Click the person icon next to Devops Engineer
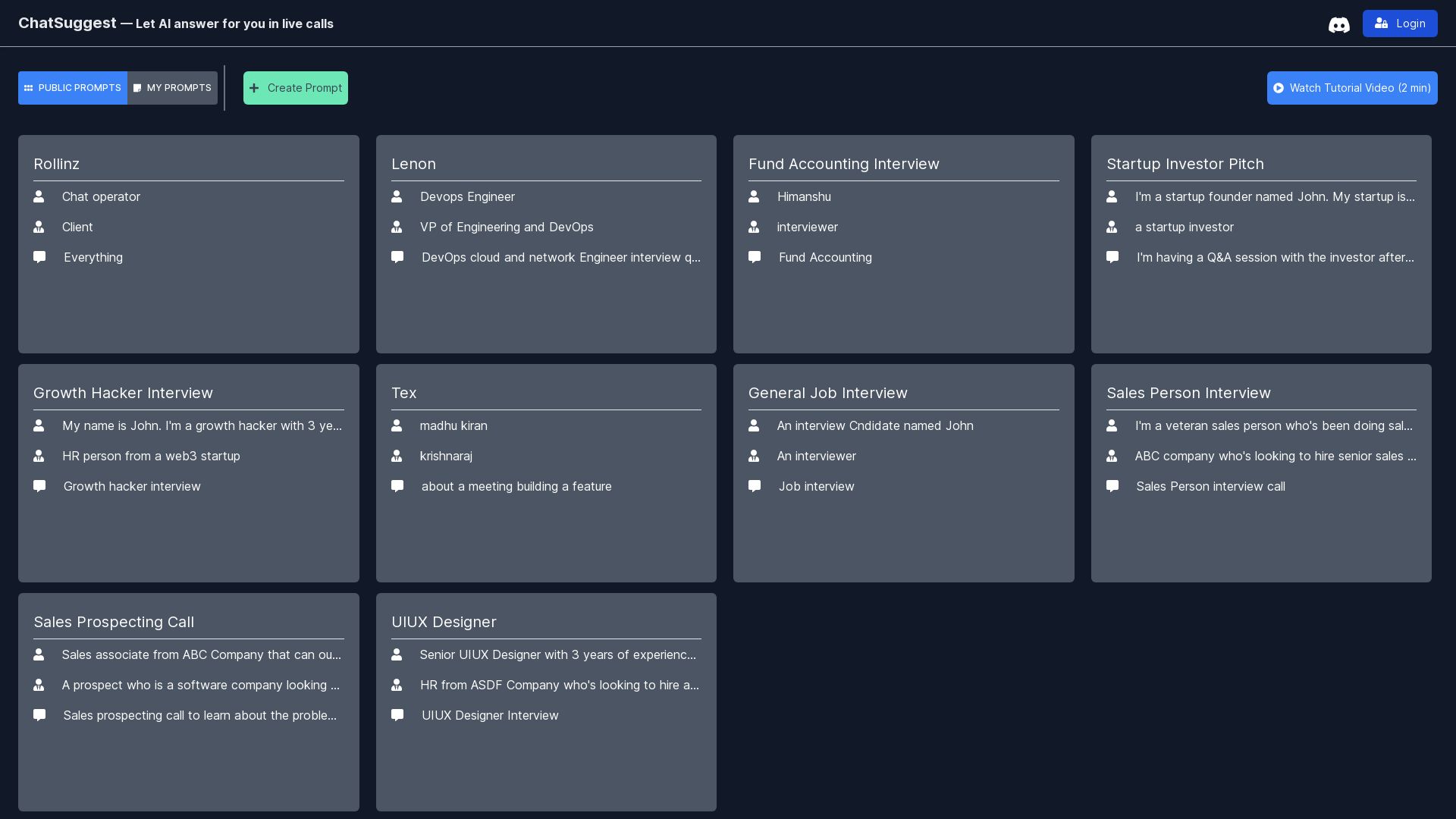 (397, 196)
